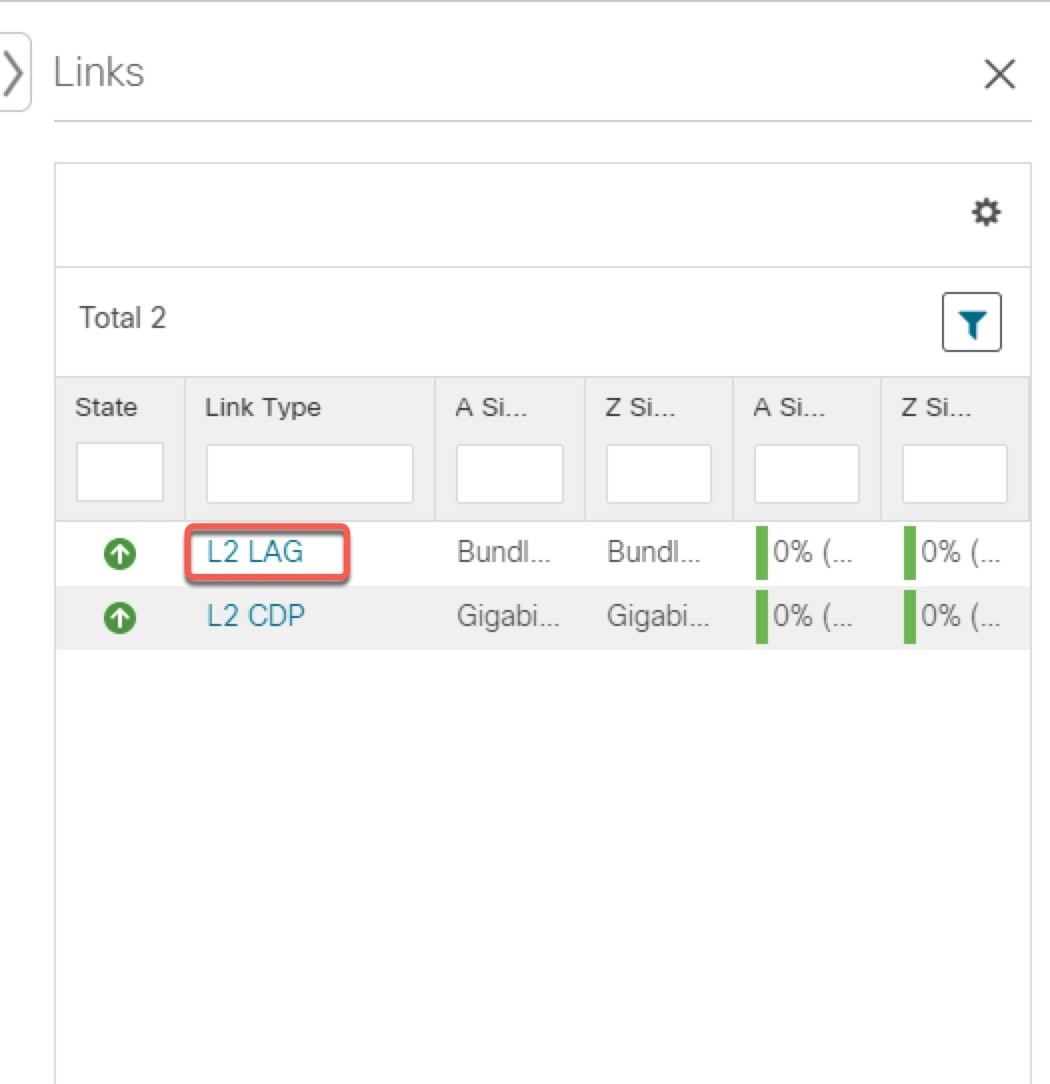Click the Total 2 label

(122, 317)
